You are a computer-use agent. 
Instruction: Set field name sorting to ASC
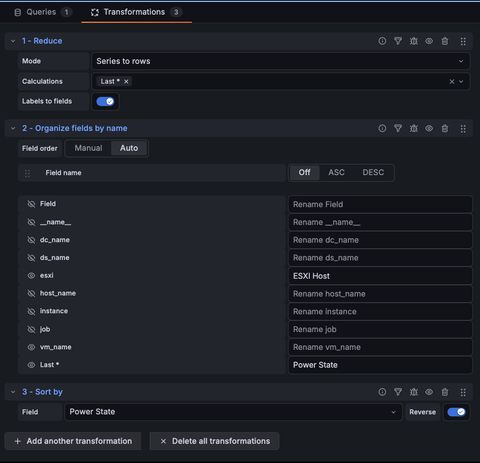336,173
